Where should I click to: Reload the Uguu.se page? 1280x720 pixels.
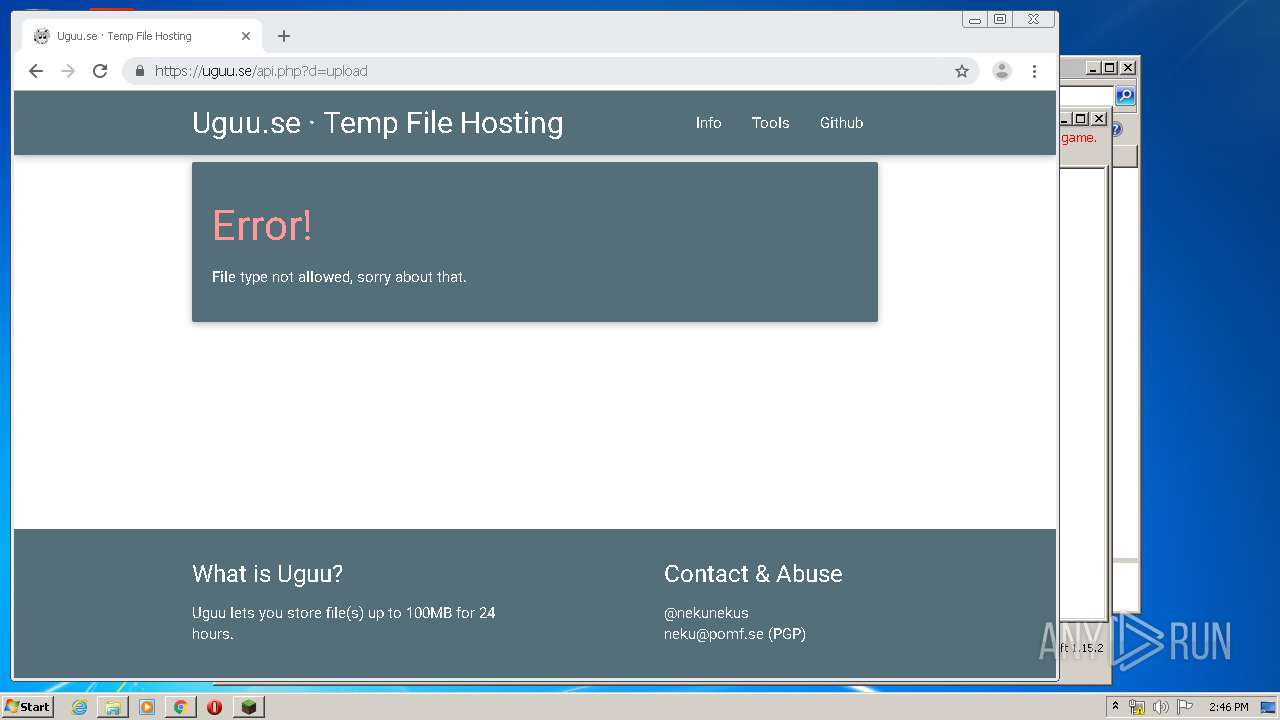point(100,71)
